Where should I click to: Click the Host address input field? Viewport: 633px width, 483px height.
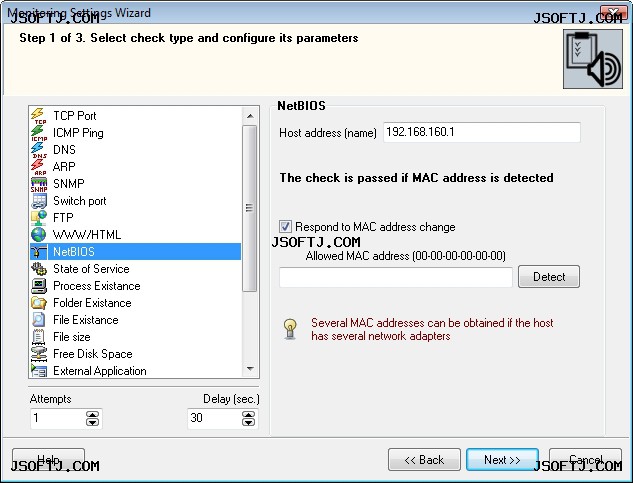[x=482, y=132]
